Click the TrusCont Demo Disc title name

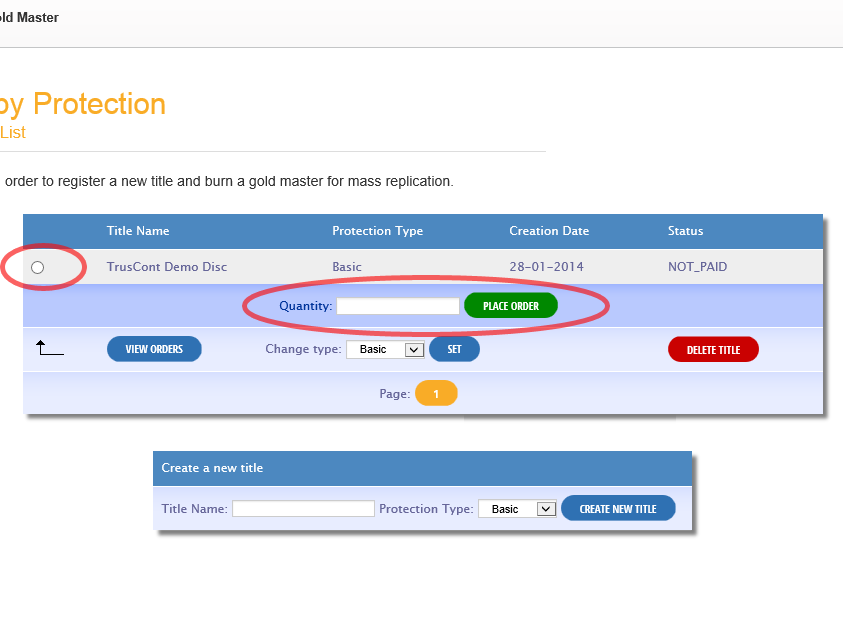[x=167, y=267]
